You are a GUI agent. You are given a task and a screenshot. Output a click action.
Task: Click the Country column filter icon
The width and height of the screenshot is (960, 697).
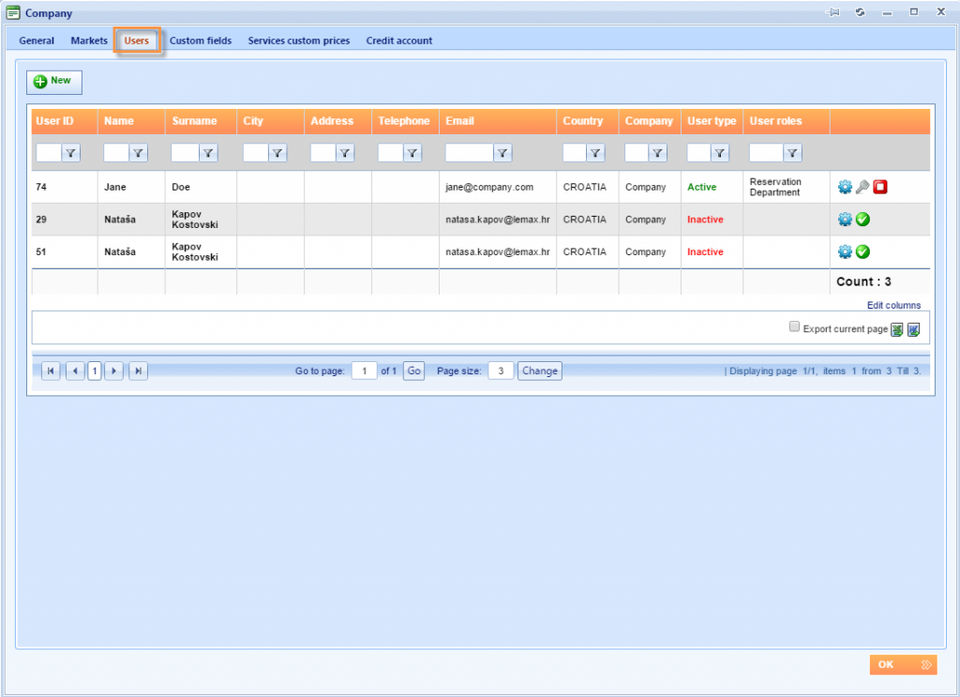pyautogui.click(x=595, y=153)
